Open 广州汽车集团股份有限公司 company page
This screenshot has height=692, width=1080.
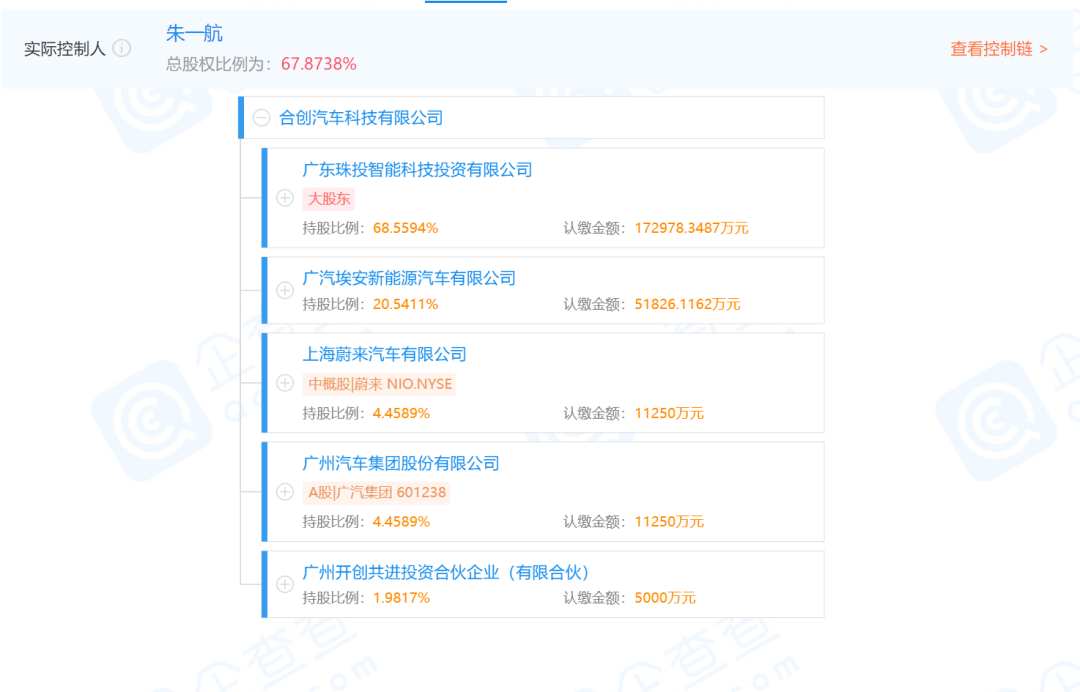tap(401, 463)
